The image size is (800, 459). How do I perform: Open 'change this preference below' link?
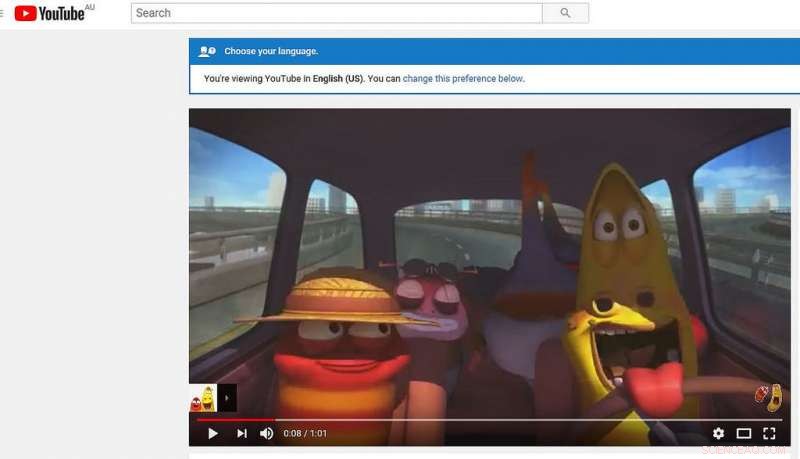(x=463, y=79)
